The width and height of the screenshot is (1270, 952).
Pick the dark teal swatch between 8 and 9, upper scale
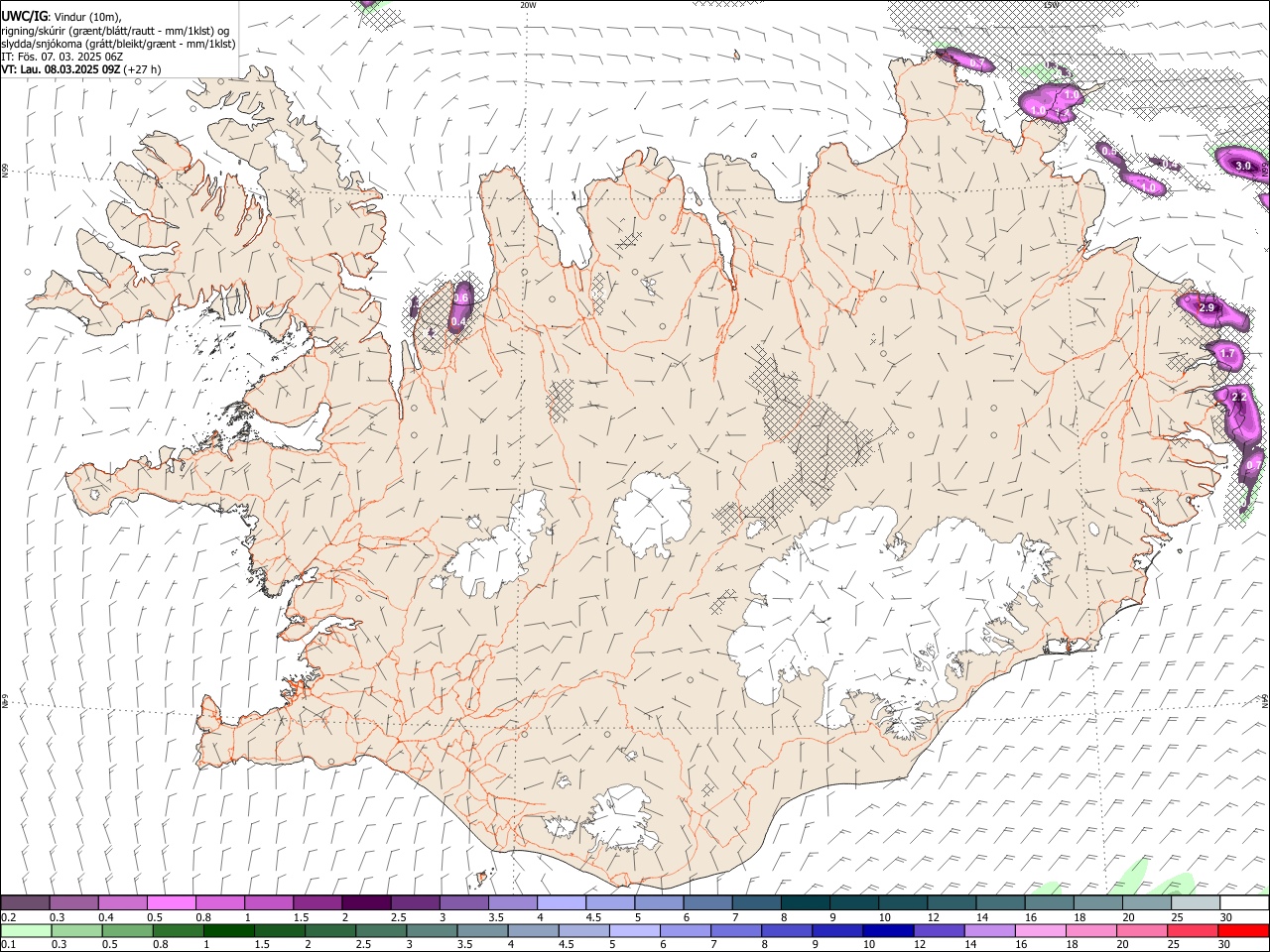pyautogui.click(x=806, y=903)
